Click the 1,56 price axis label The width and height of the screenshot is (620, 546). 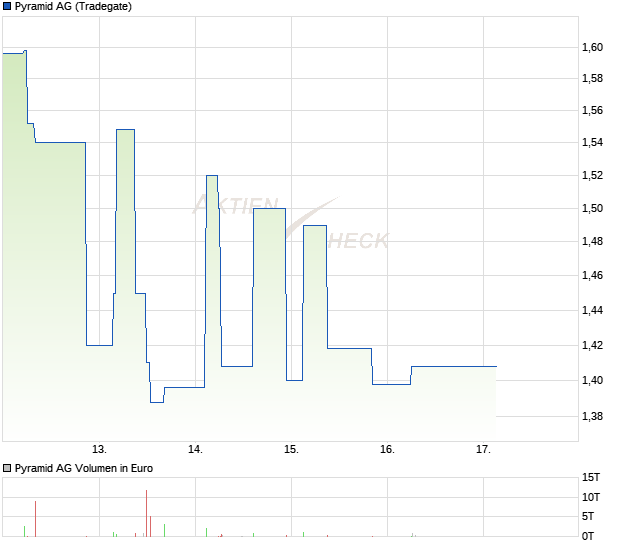click(592, 110)
